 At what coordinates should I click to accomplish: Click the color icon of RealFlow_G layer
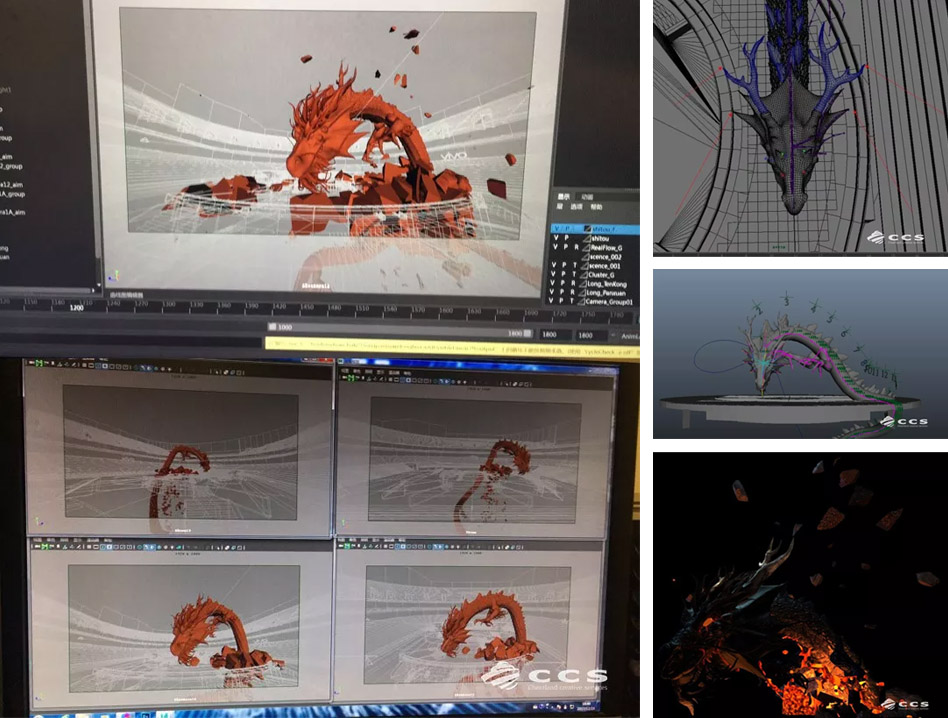[586, 248]
